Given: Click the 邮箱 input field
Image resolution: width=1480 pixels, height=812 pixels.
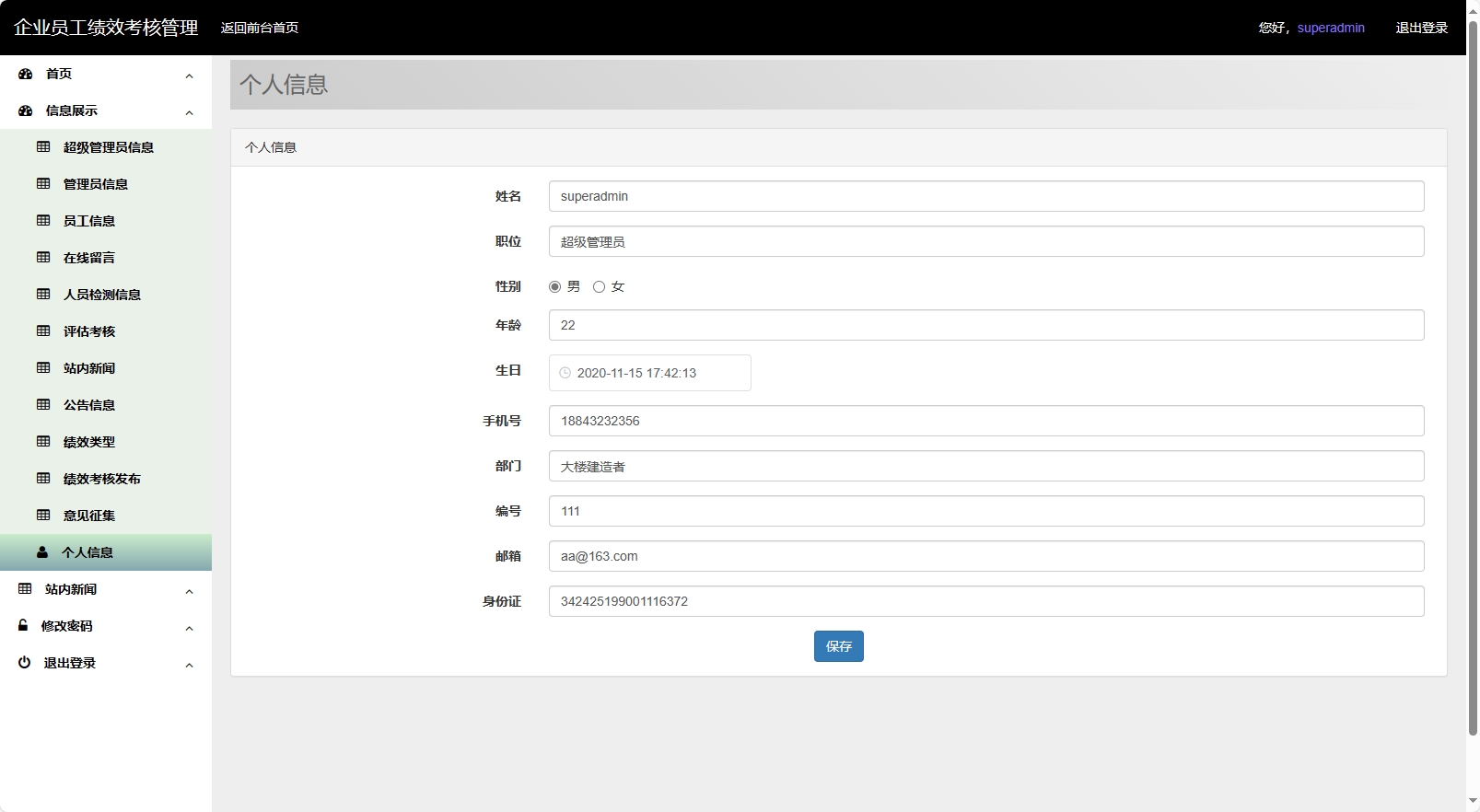Looking at the screenshot, I should (x=986, y=556).
